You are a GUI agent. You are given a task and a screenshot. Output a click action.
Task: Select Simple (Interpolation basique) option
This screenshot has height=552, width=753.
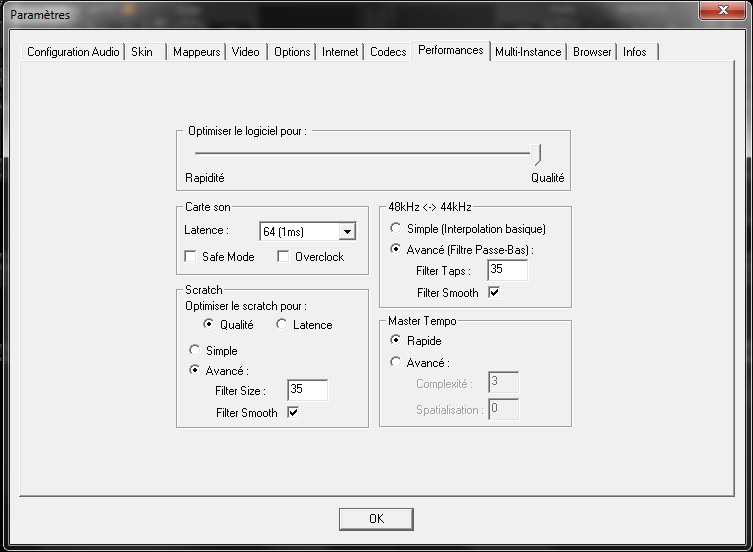pos(397,229)
